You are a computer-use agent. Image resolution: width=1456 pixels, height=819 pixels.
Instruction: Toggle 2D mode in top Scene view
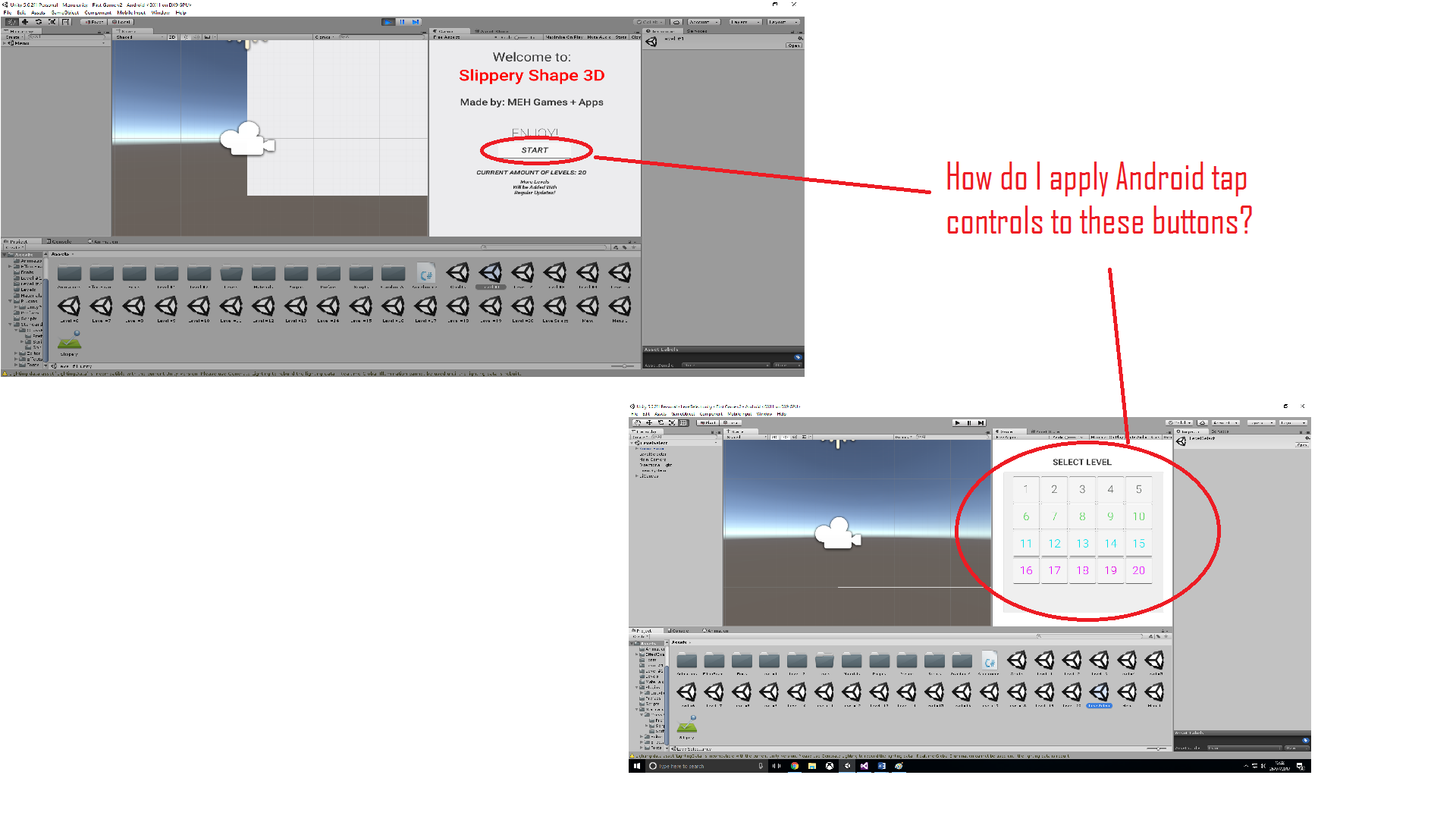pyautogui.click(x=172, y=37)
